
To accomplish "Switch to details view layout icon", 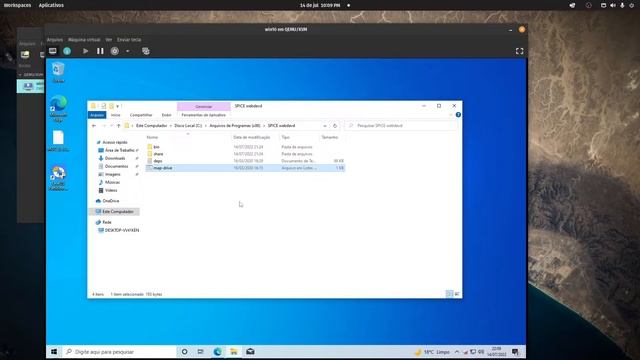I will 449,294.
